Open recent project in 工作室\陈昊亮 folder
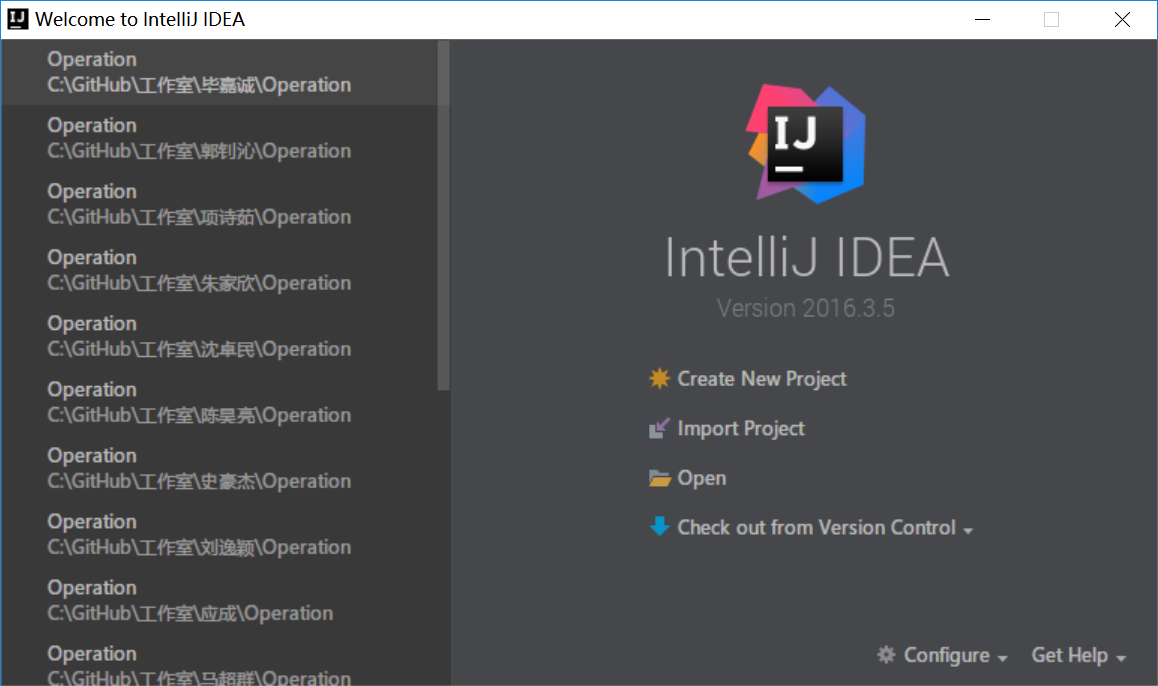Viewport: 1158px width, 686px height. click(x=220, y=402)
